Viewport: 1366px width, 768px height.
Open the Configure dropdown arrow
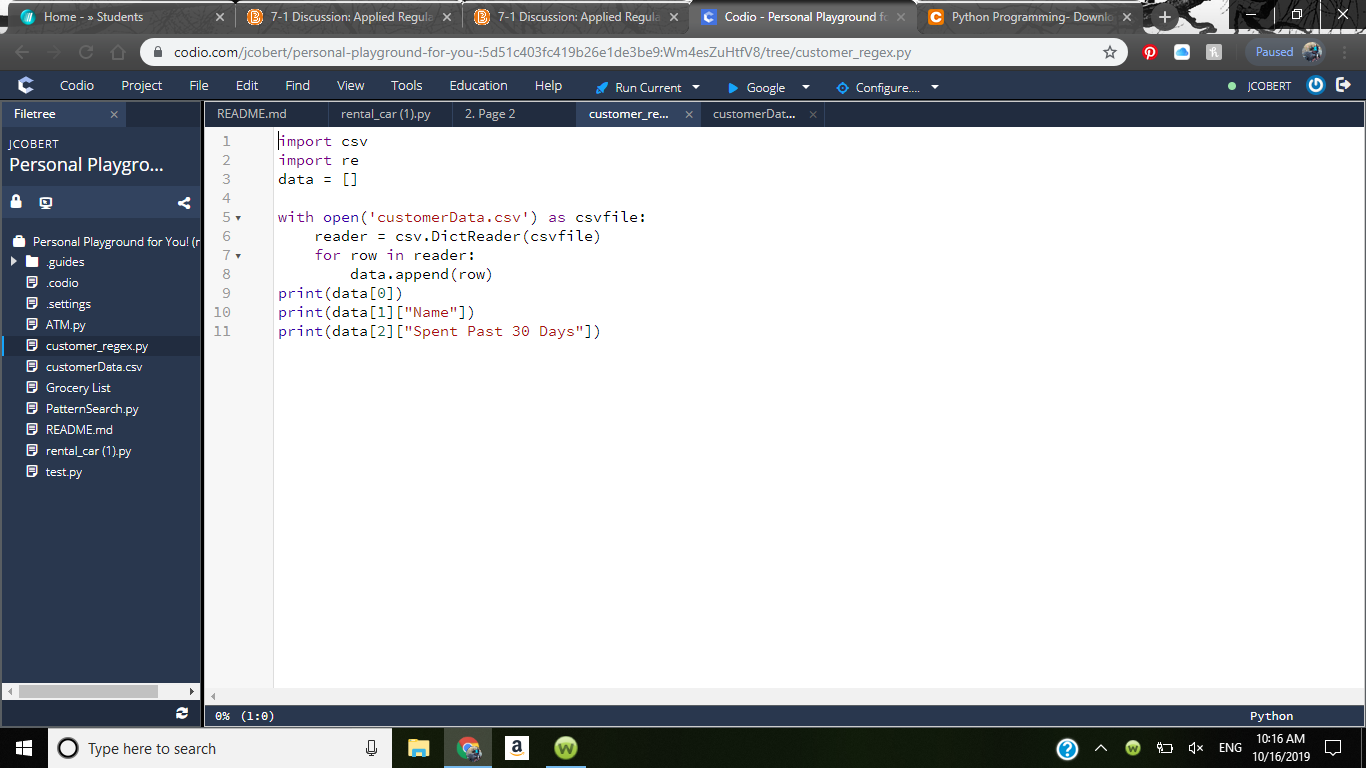[935, 88]
